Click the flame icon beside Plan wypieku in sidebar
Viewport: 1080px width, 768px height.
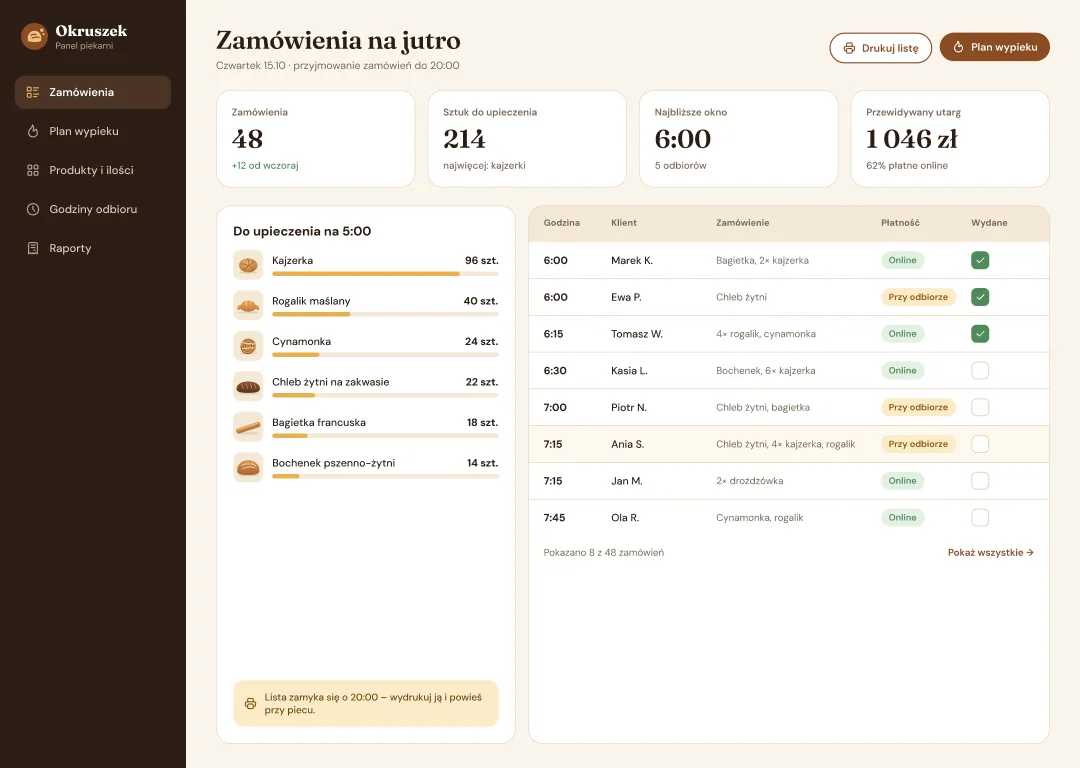coord(32,131)
